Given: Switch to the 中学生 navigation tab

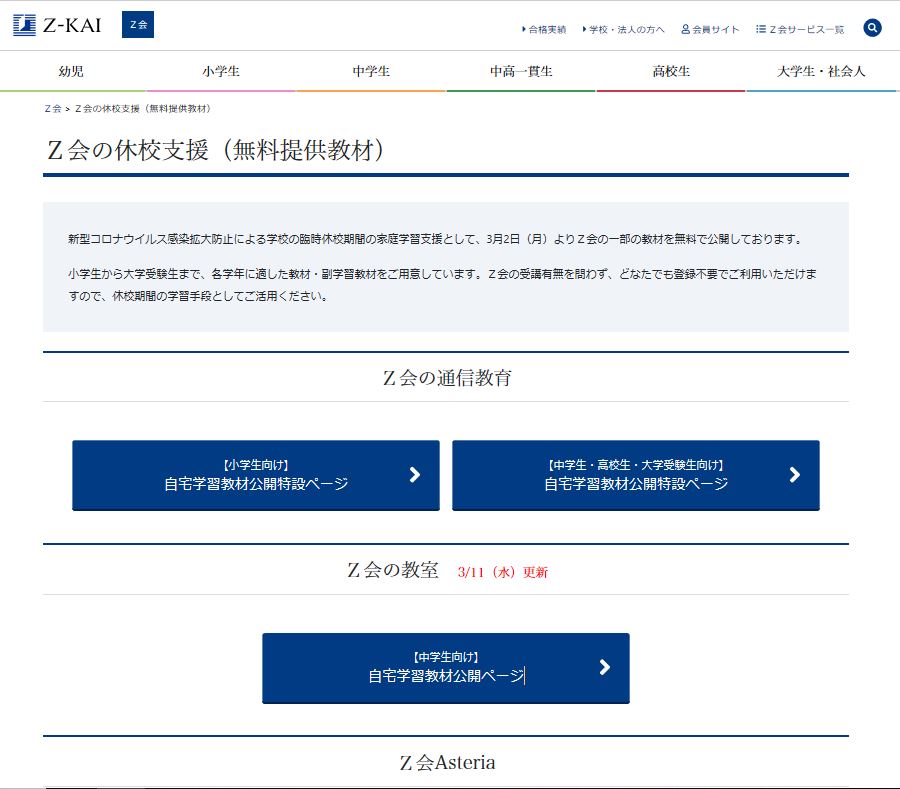Looking at the screenshot, I should (371, 72).
